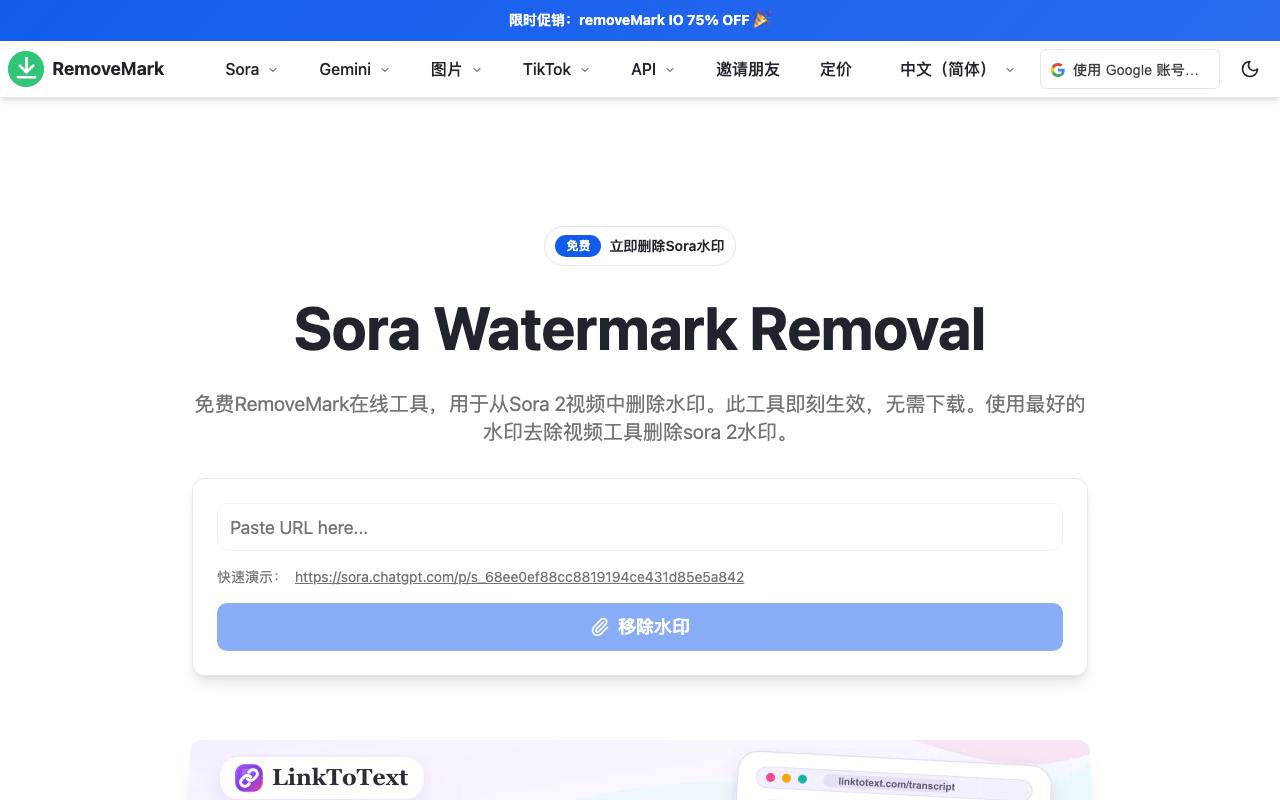Open the LinkToText ad banner
The width and height of the screenshot is (1280, 800).
click(640, 770)
